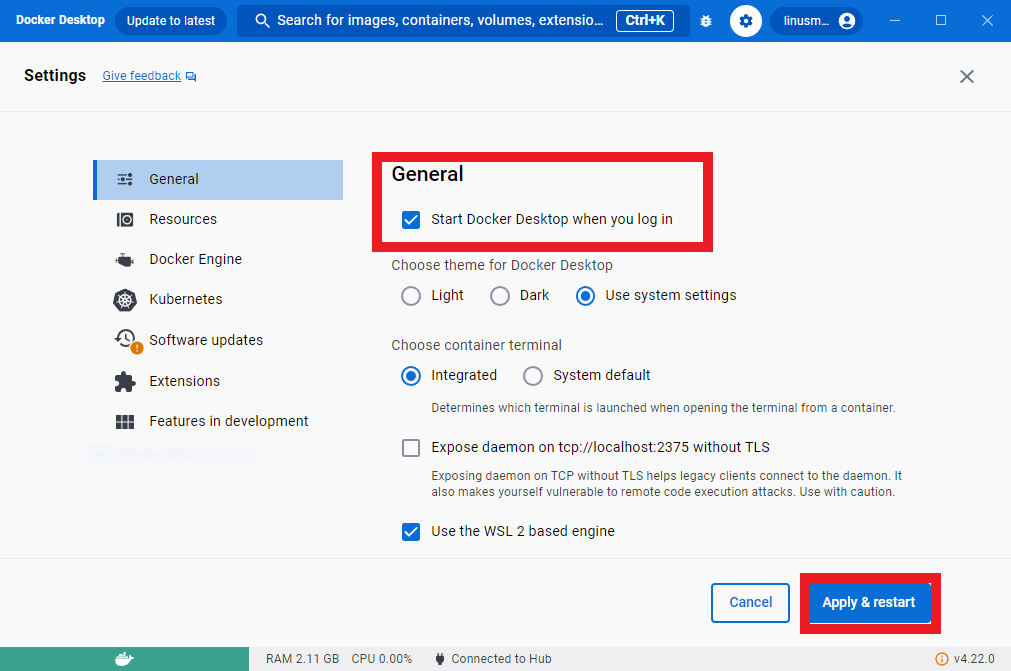The width and height of the screenshot is (1011, 671).
Task: Select Use system settings theme
Action: 585,296
